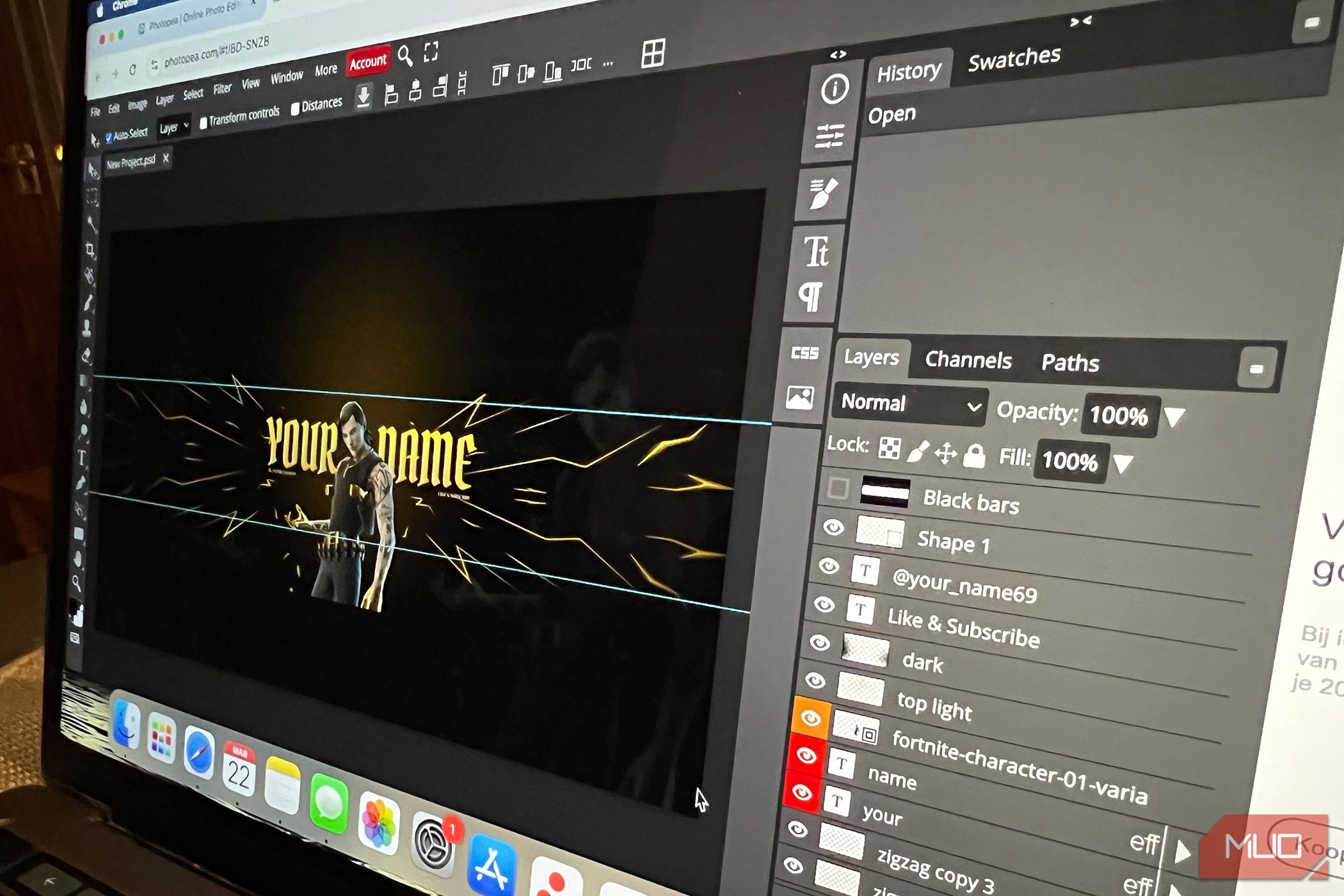This screenshot has width=1344, height=896.
Task: Open the Opacity slider arrow
Action: (1174, 418)
